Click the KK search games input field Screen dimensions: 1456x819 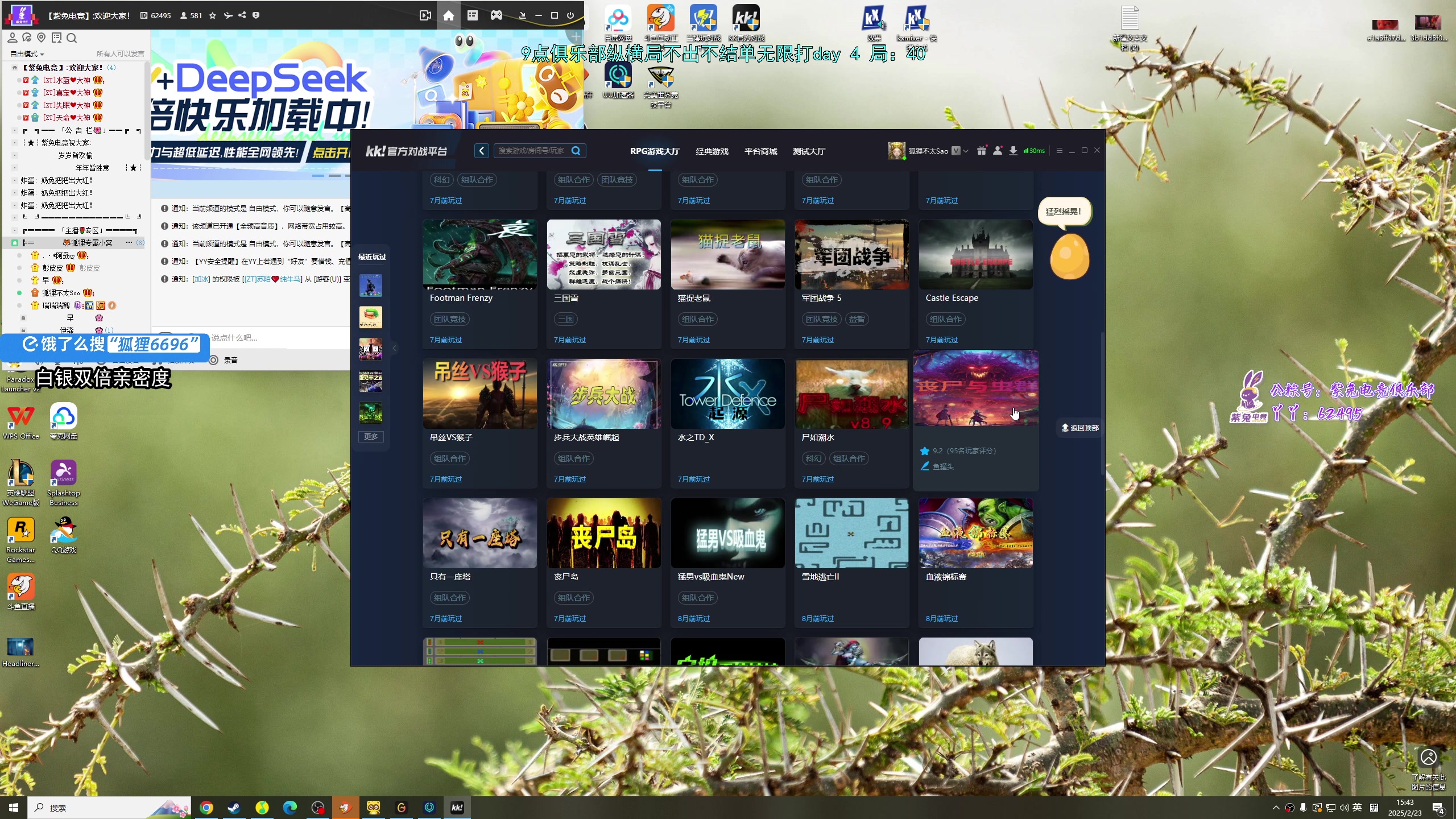(x=531, y=151)
